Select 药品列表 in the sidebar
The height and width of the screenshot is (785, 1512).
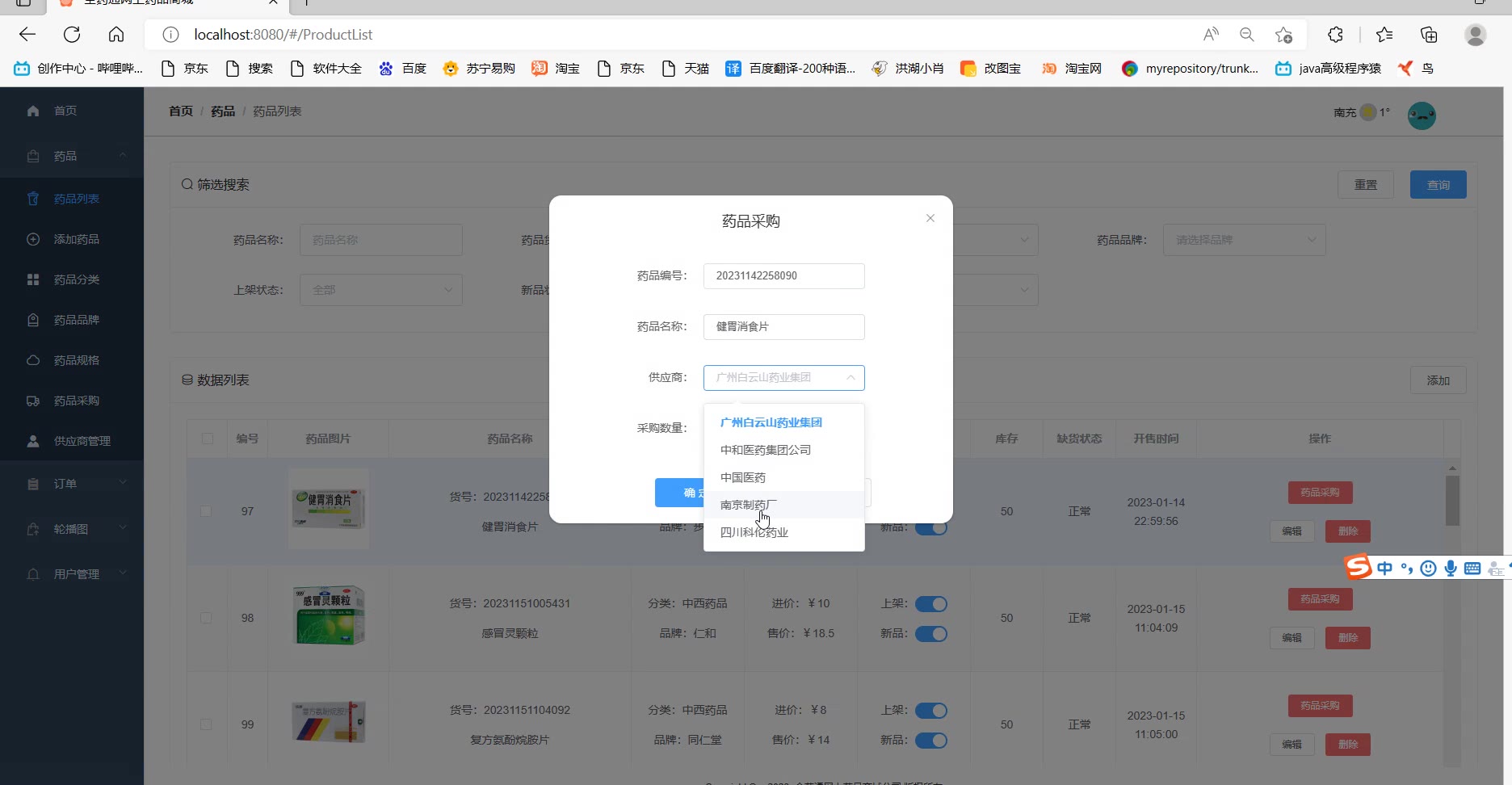72,199
